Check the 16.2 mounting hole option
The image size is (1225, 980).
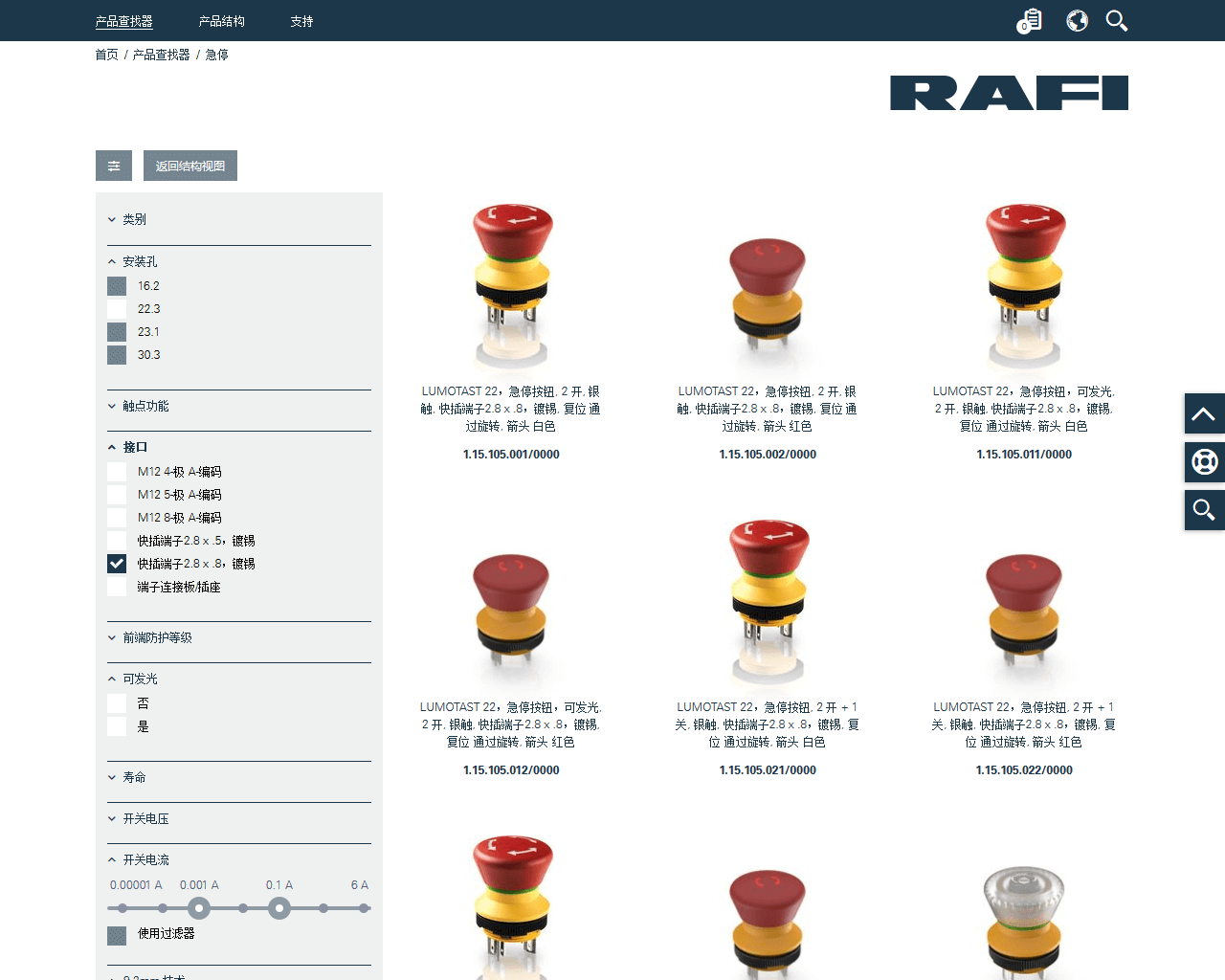(117, 286)
